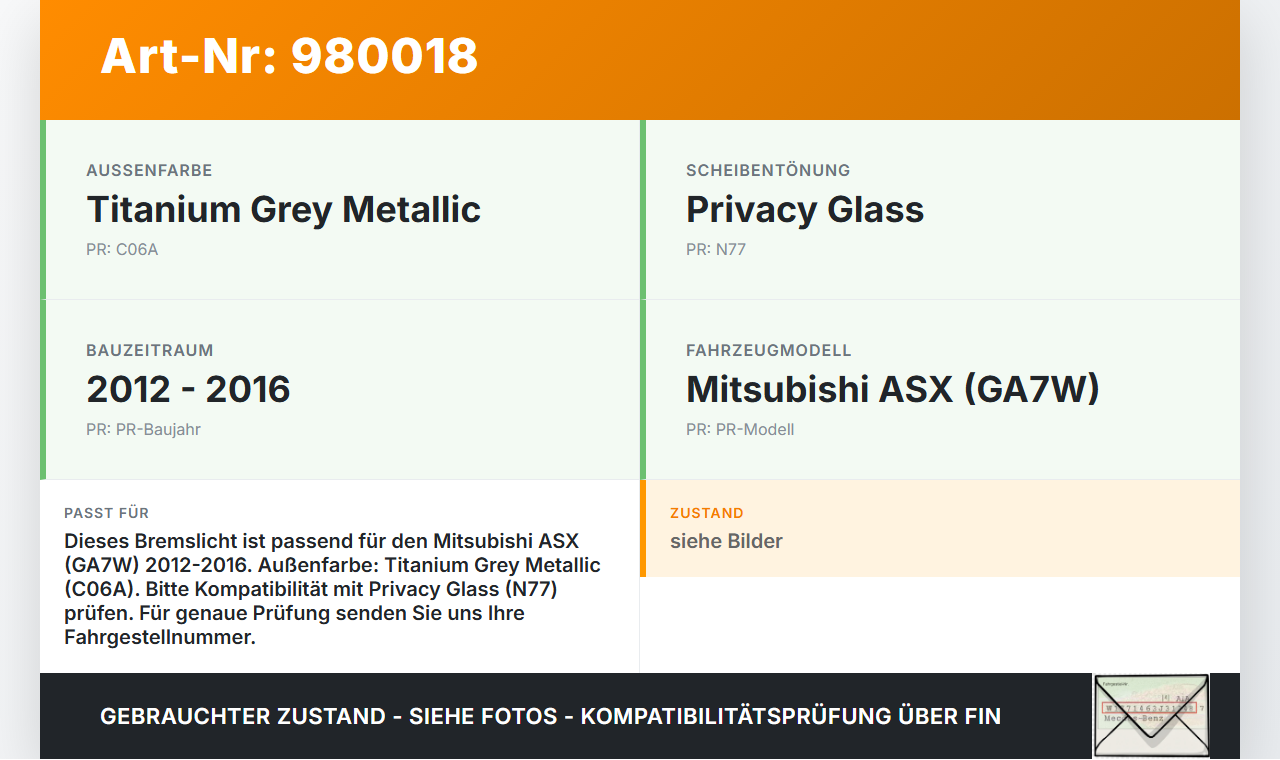Click the PR: PR-Modell text
The image size is (1280, 760).
pos(739,430)
